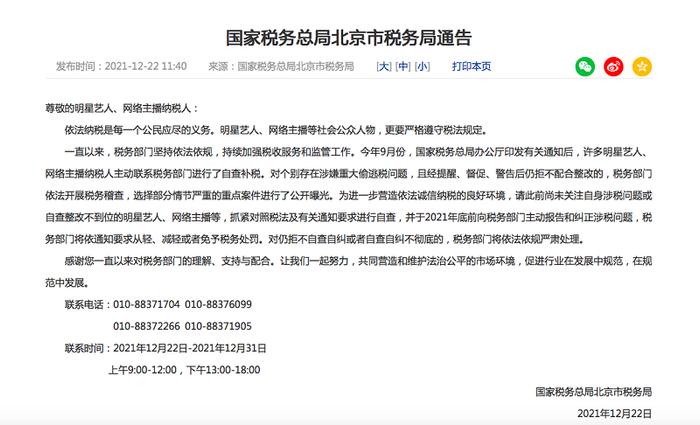Share the notice via Weibo icon
This screenshot has height=425, width=700.
pos(613,67)
